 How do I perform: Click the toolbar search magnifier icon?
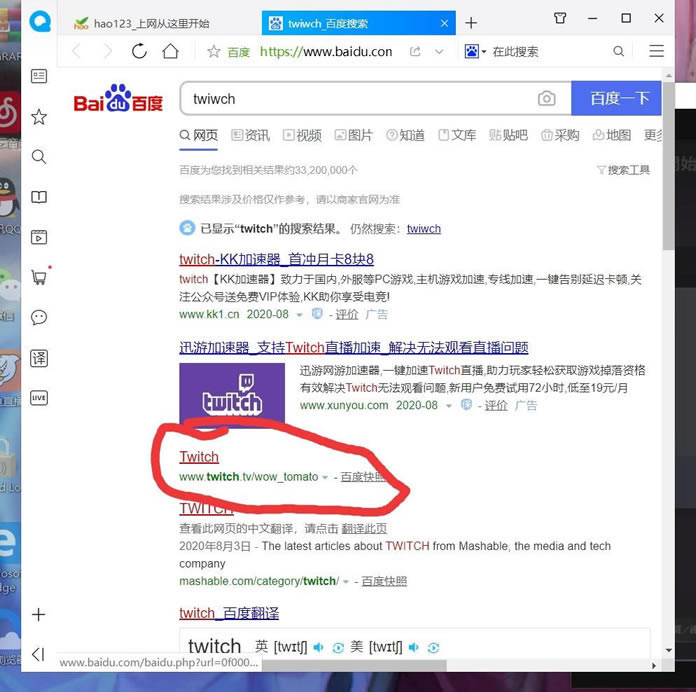click(x=618, y=51)
